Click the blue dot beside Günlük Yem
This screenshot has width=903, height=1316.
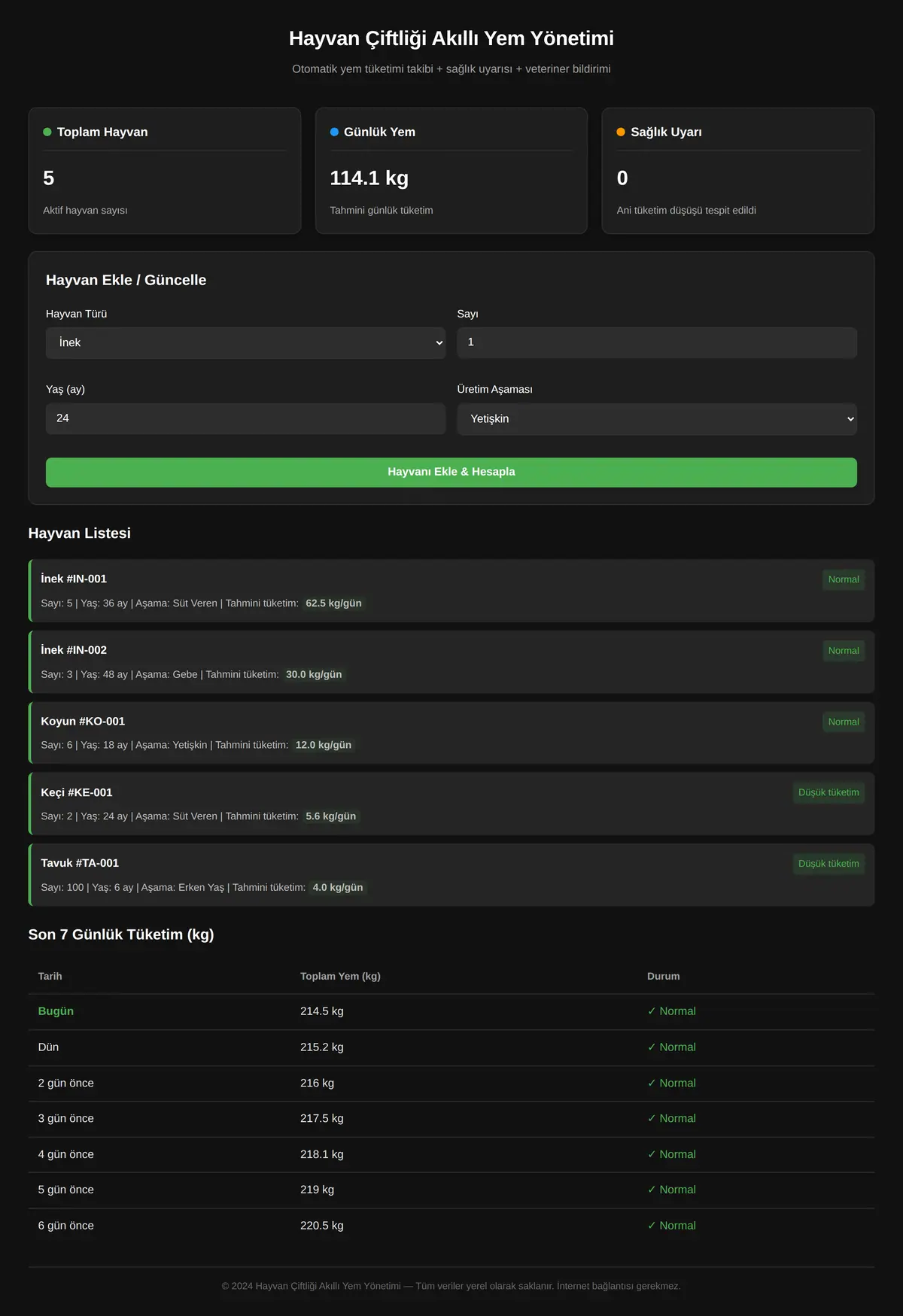tap(334, 132)
